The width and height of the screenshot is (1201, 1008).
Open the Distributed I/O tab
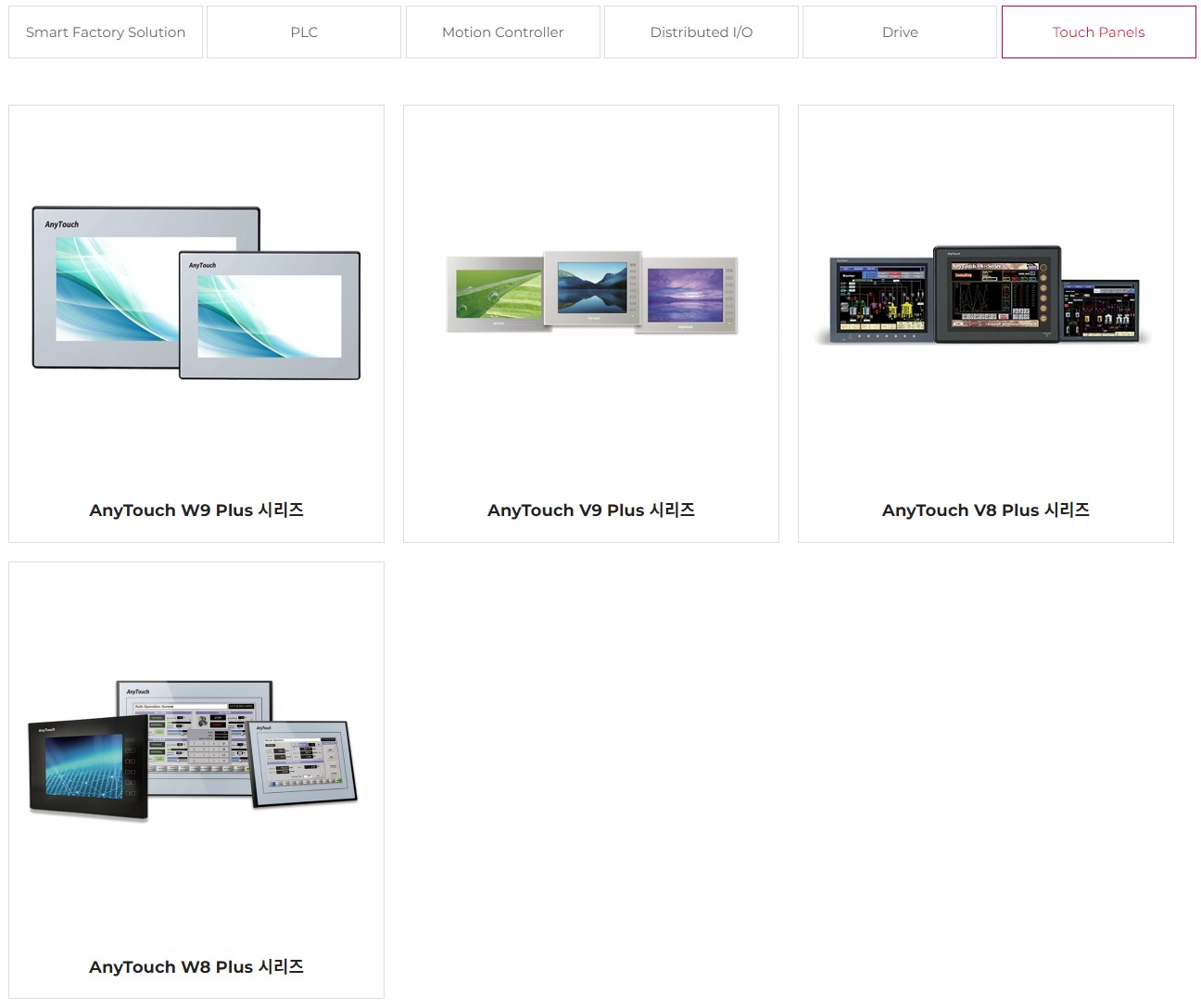pyautogui.click(x=702, y=32)
